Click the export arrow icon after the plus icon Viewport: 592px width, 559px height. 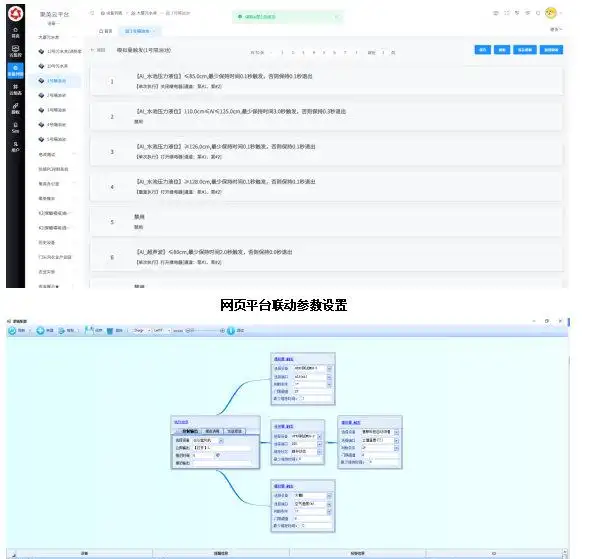tap(62, 331)
